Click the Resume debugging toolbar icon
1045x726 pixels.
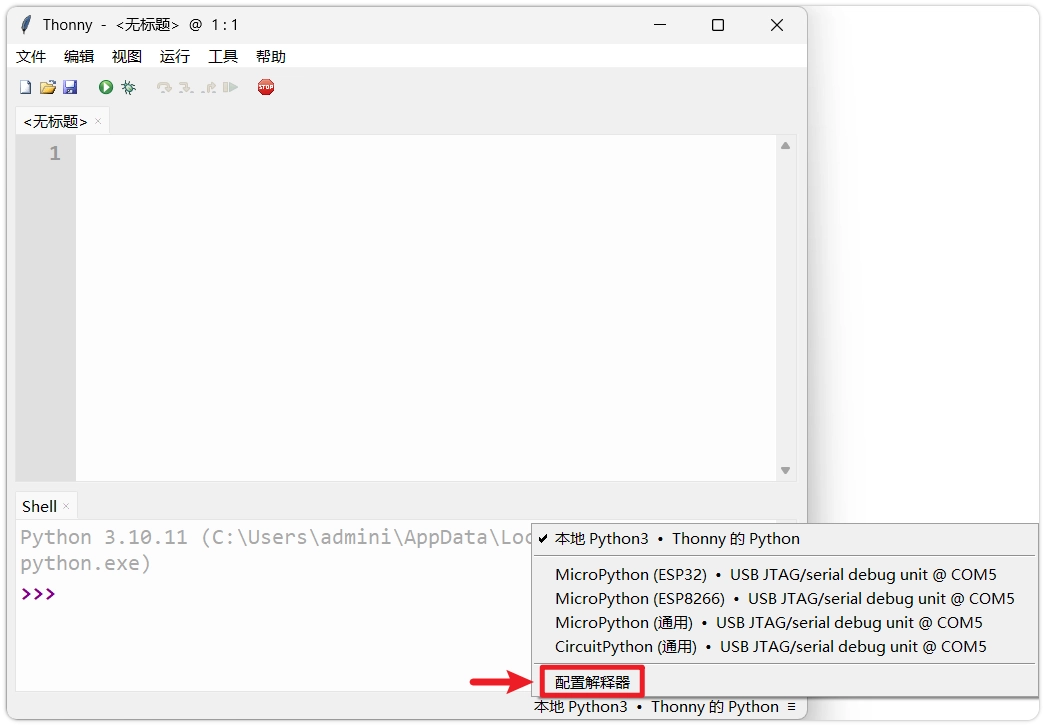[231, 88]
